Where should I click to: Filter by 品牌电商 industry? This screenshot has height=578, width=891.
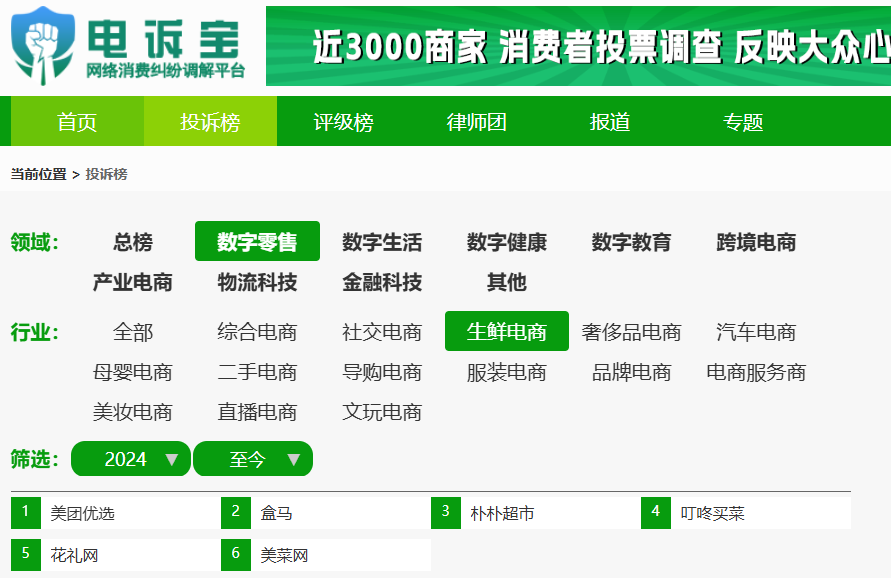pyautogui.click(x=631, y=372)
